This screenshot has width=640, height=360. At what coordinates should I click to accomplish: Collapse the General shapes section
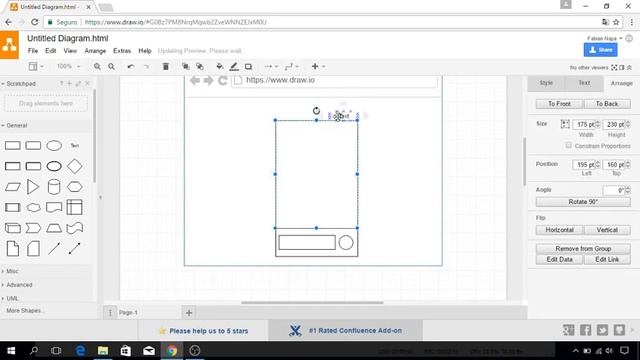click(x=15, y=125)
